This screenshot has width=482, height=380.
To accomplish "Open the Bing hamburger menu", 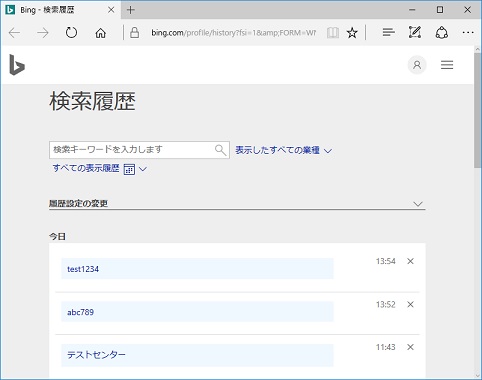I will [x=447, y=65].
